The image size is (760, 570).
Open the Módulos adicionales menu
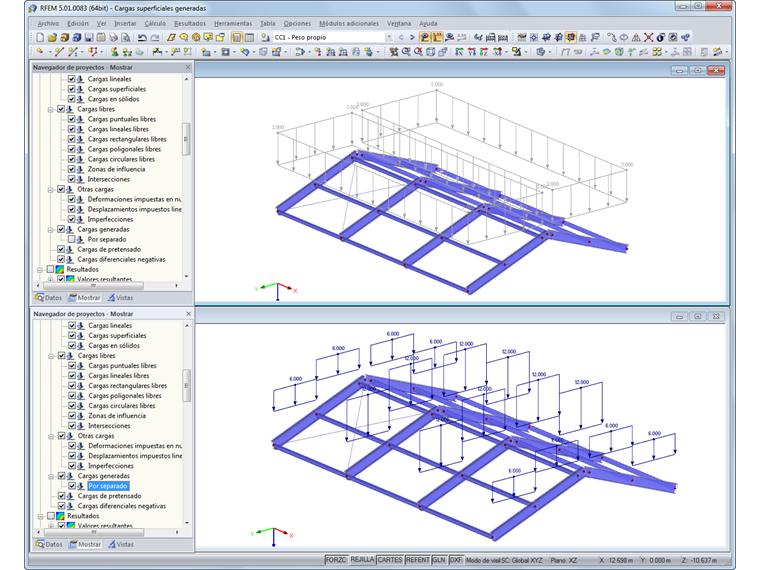click(348, 23)
